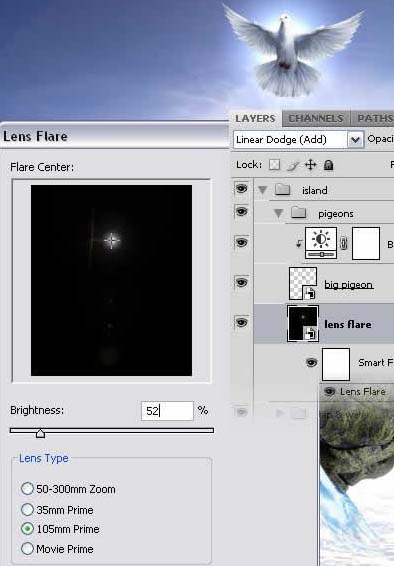
Task: Click the 'Lens Flare' smart filter entry
Action: [x=362, y=392]
